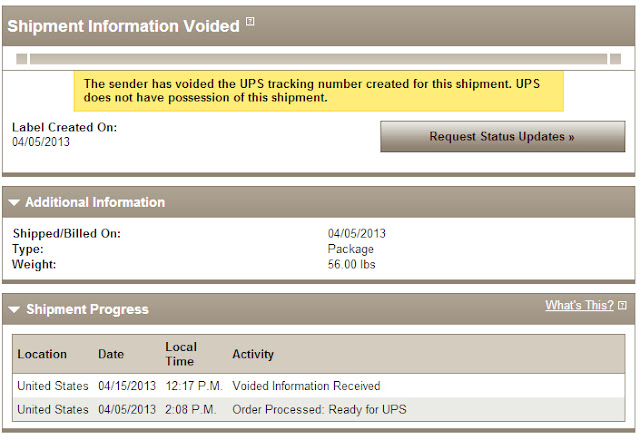The width and height of the screenshot is (640, 440).
Task: Click the Local Time column header
Action: click(180, 354)
